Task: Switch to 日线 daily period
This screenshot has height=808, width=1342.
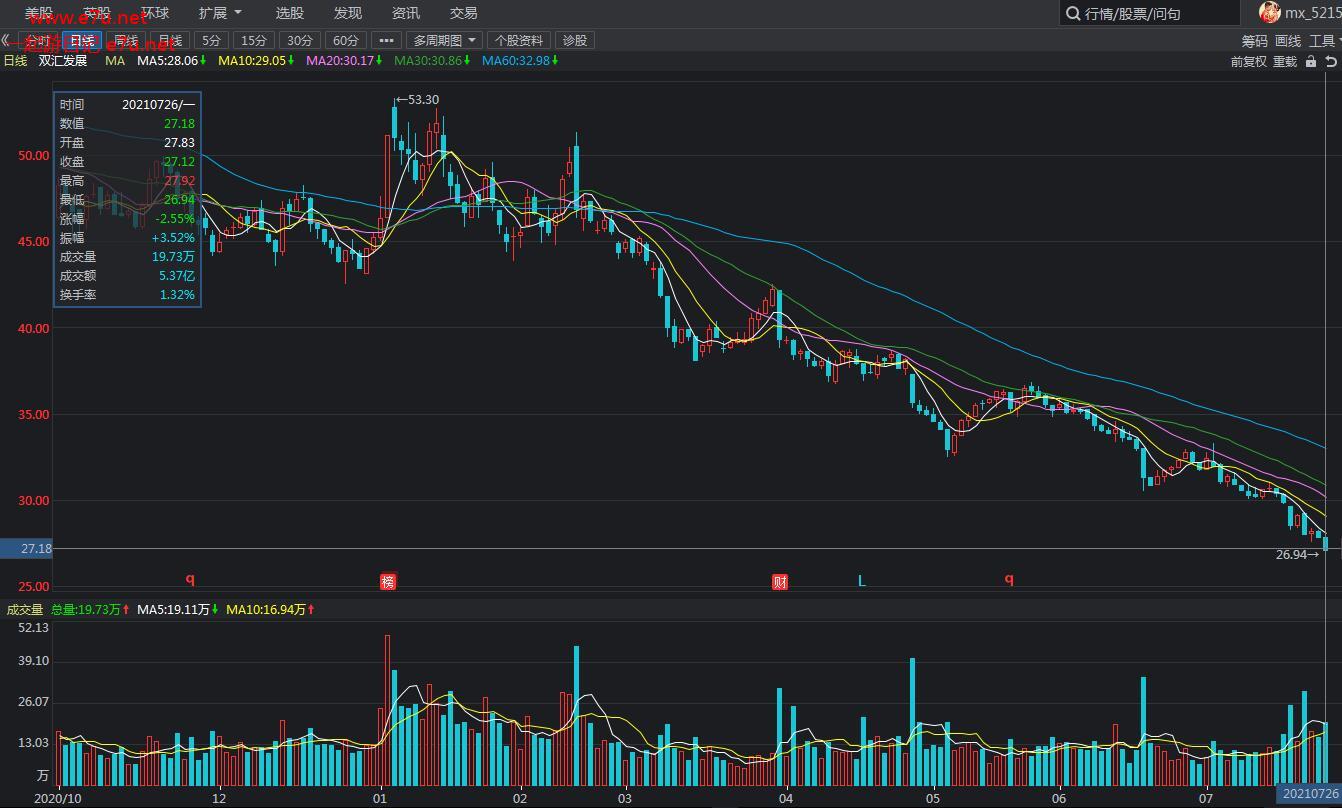Action: pos(81,41)
